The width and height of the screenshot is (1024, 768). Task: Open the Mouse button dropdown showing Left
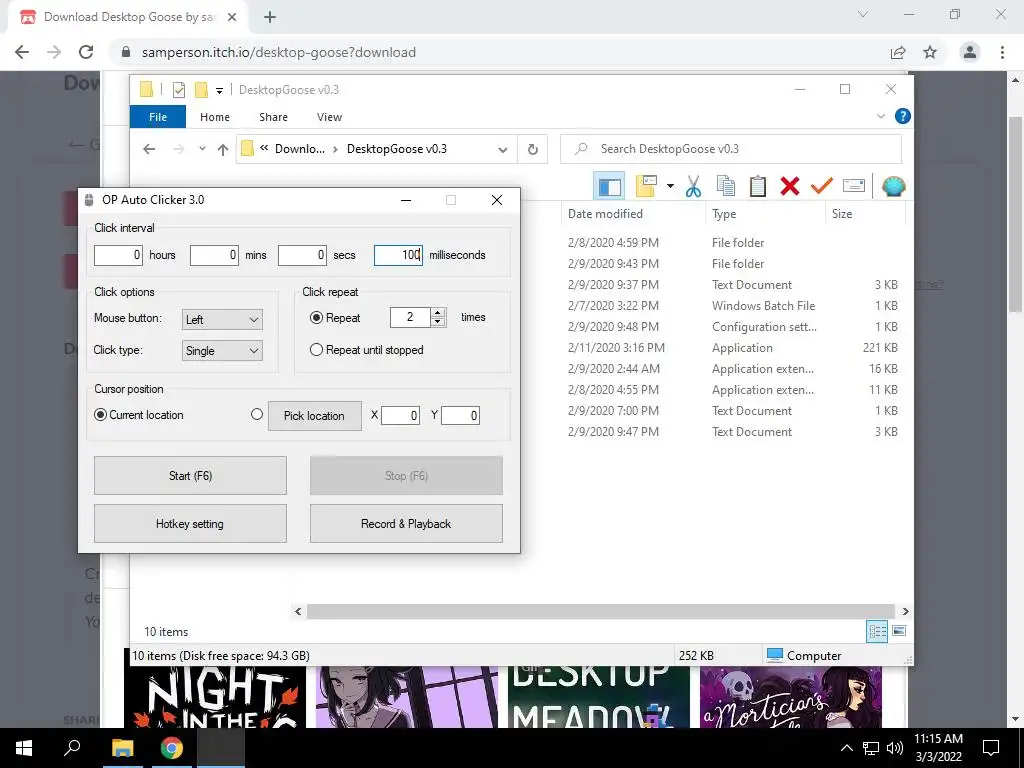tap(222, 319)
